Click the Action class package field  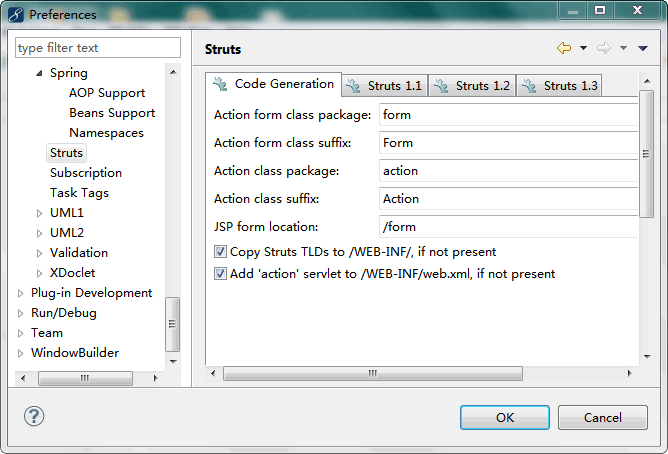point(508,171)
